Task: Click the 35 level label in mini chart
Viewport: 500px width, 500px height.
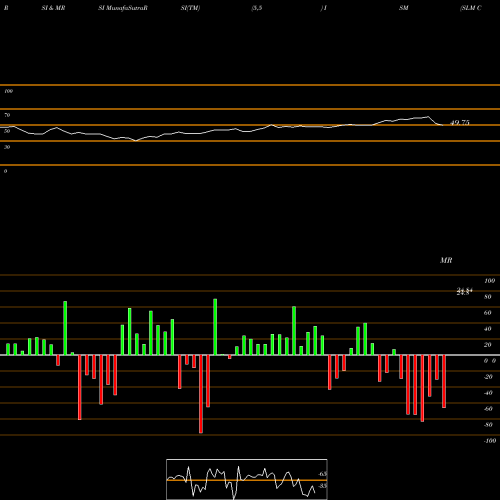Action: pyautogui.click(x=322, y=486)
